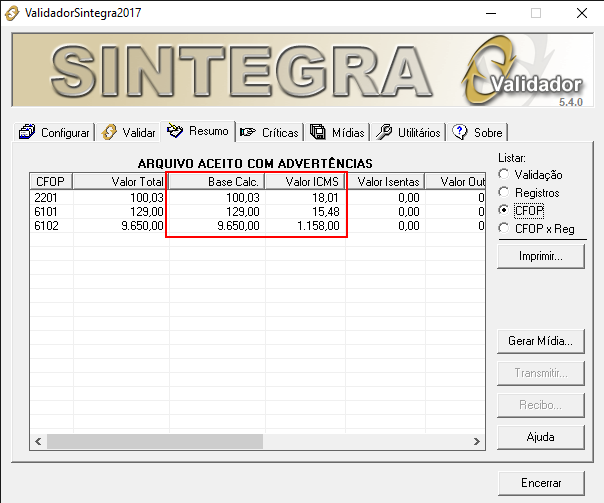Click the Valor Isentas column header
The width and height of the screenshot is (604, 503).
[x=385, y=181]
